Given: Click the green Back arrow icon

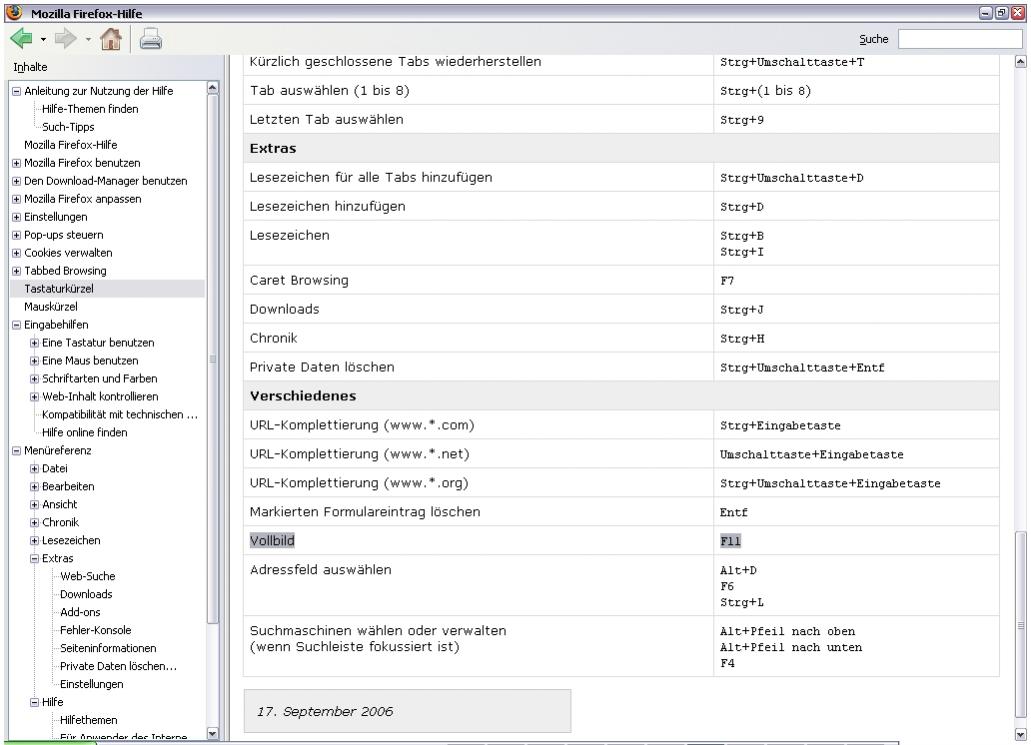Looking at the screenshot, I should (22, 39).
